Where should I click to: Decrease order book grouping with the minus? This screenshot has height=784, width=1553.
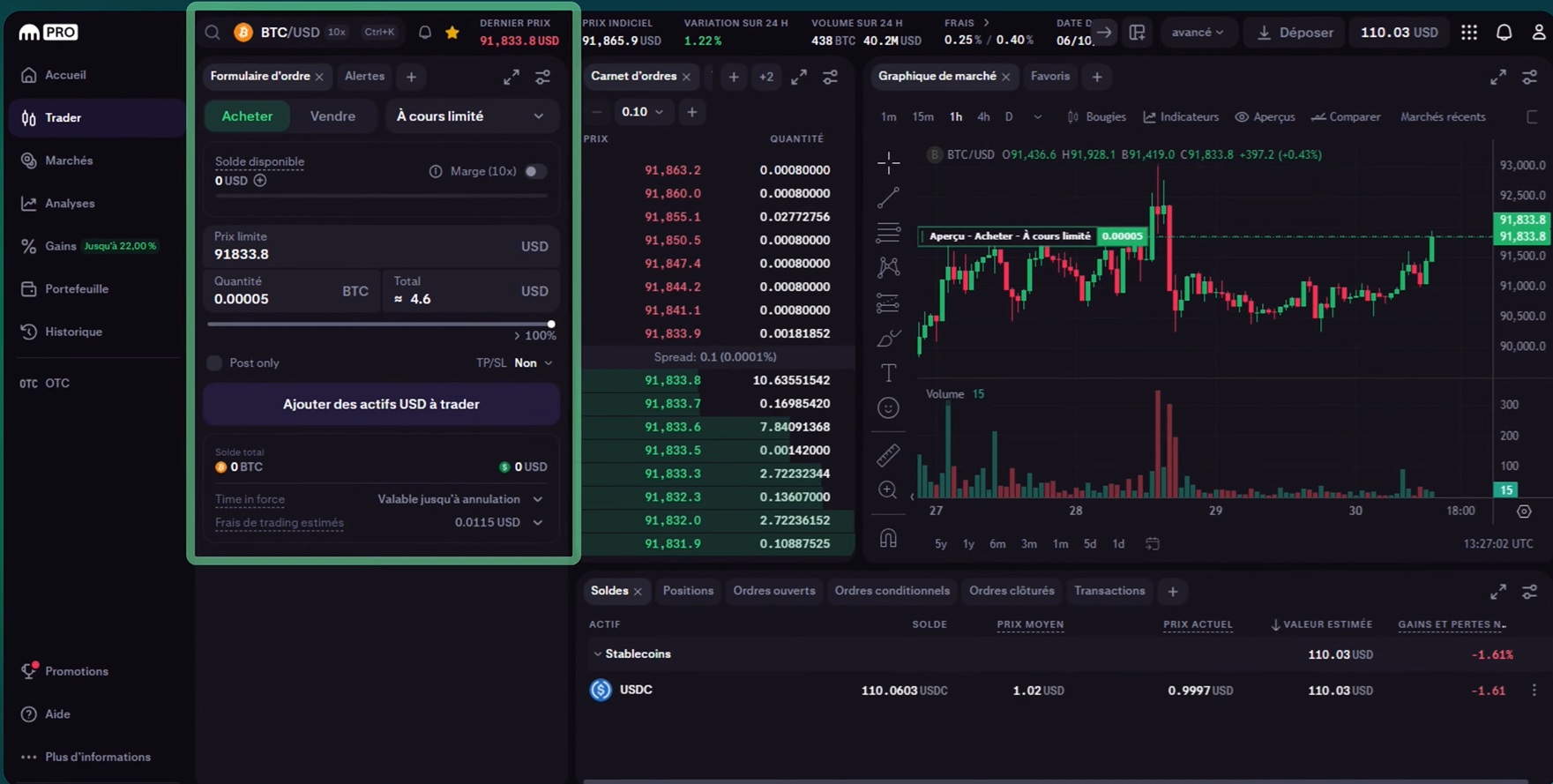pyautogui.click(x=597, y=112)
